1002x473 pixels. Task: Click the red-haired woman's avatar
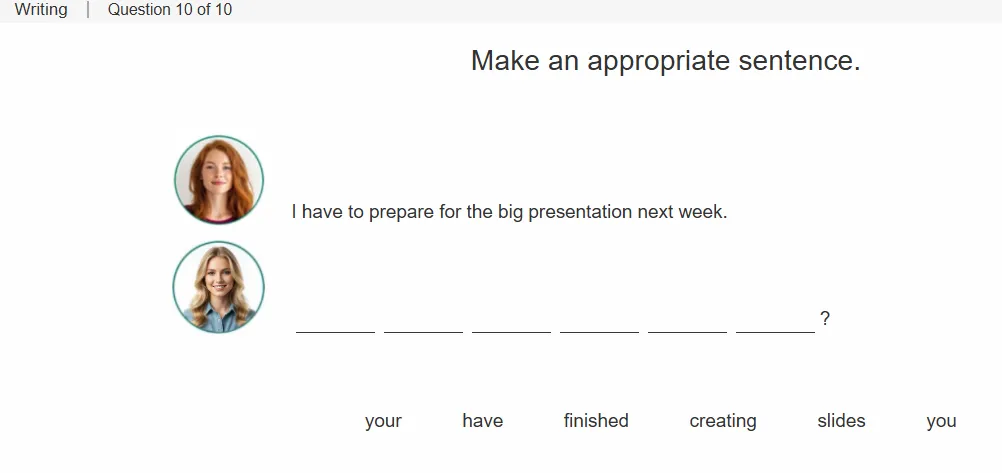(219, 180)
